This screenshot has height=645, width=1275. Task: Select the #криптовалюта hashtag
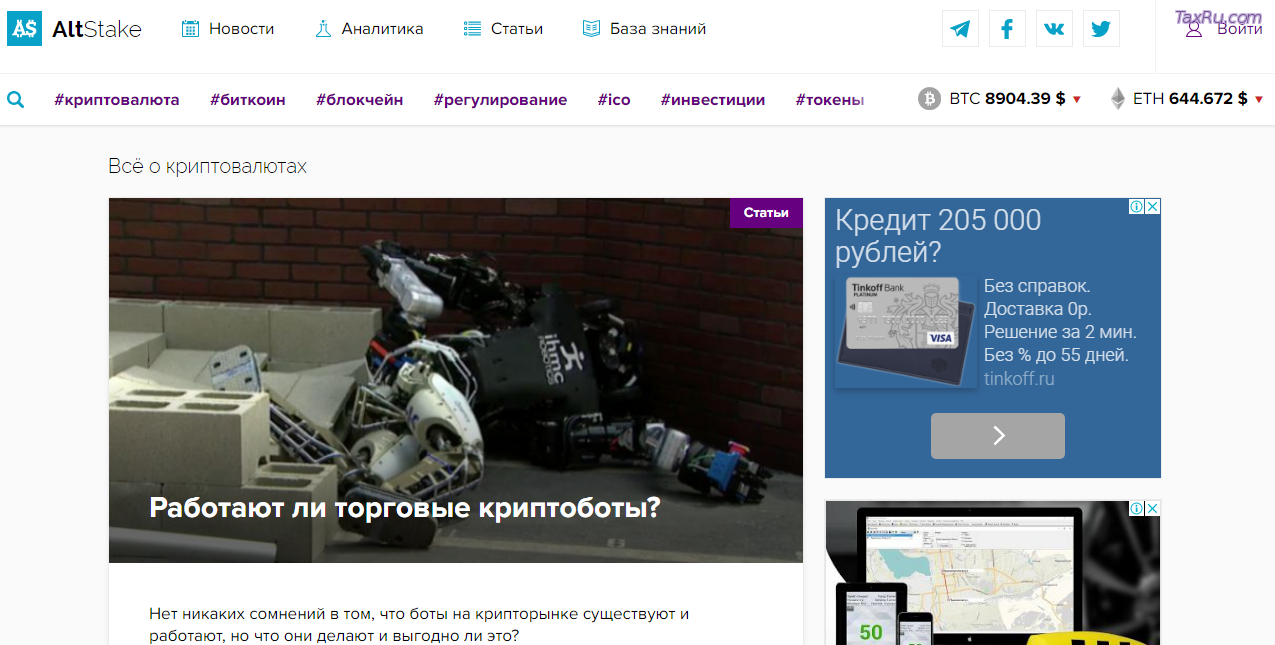click(118, 99)
